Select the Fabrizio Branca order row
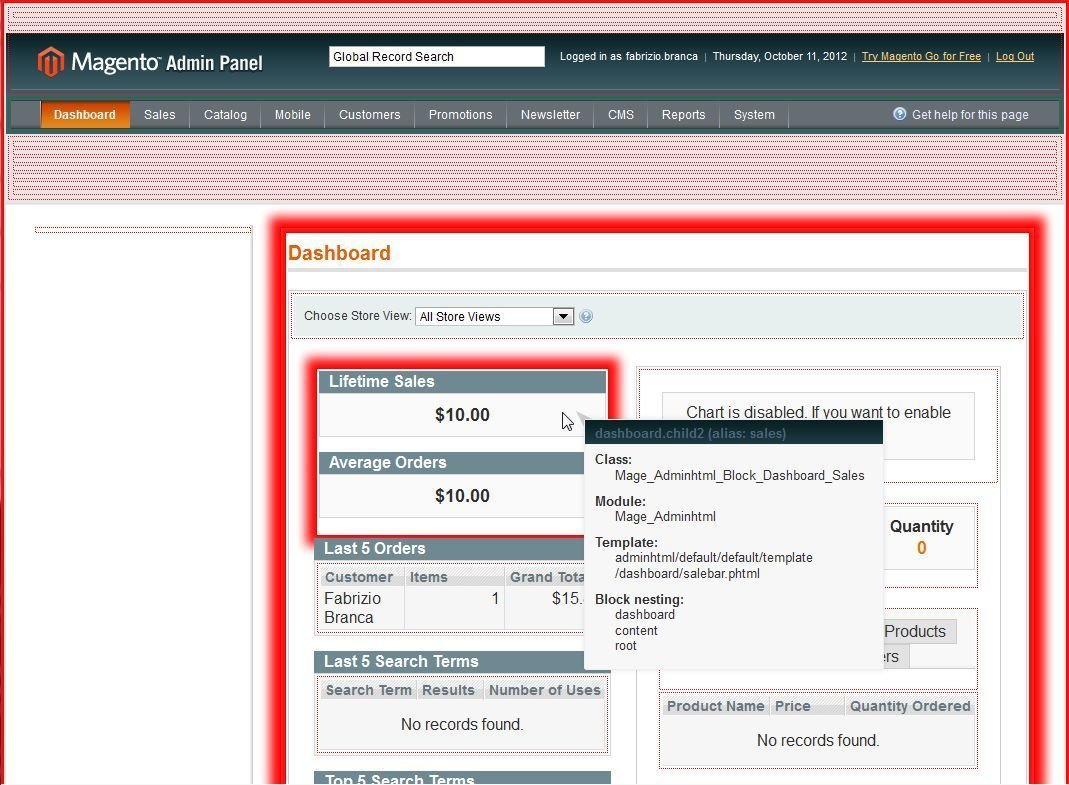Screen dimensions: 1069x785 coord(453,608)
